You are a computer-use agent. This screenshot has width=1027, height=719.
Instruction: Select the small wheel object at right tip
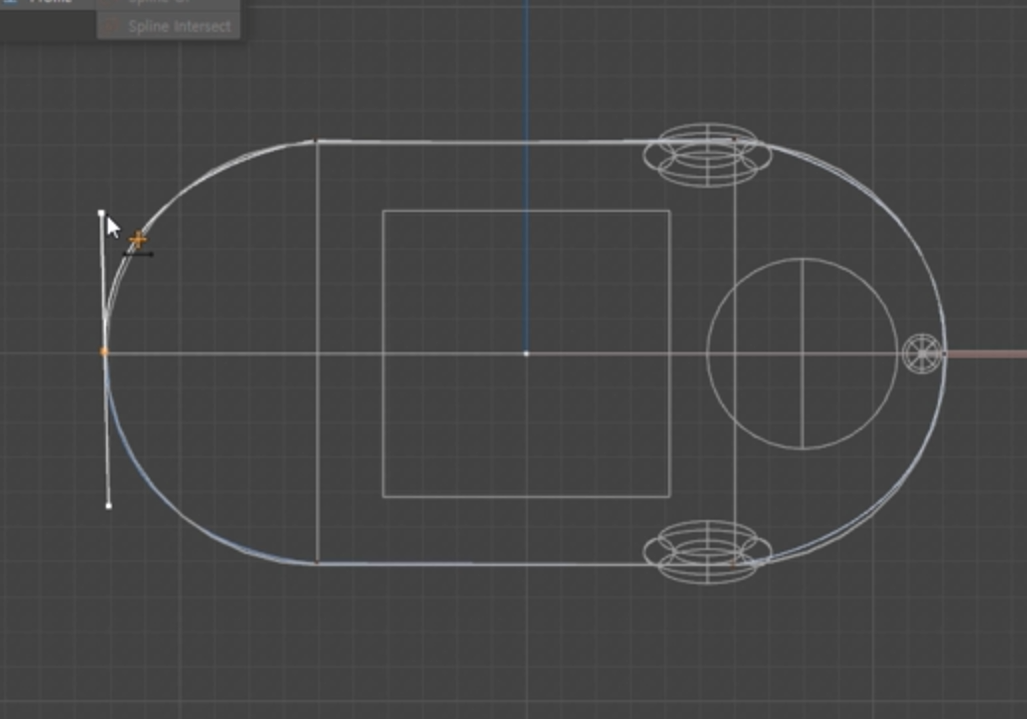(922, 354)
